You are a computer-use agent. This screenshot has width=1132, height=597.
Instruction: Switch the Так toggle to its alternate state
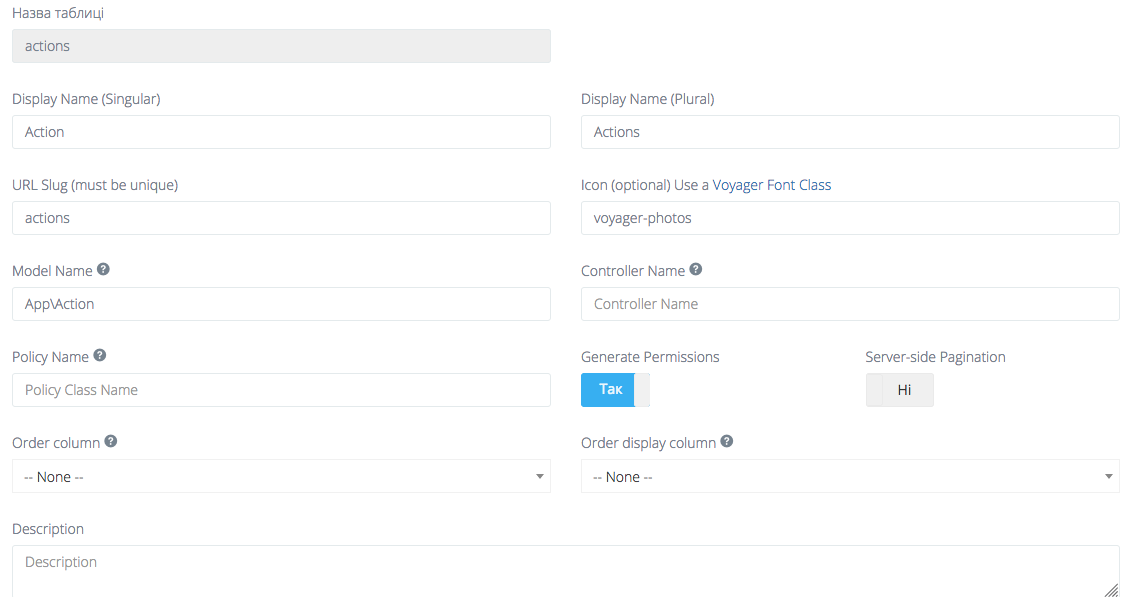608,389
